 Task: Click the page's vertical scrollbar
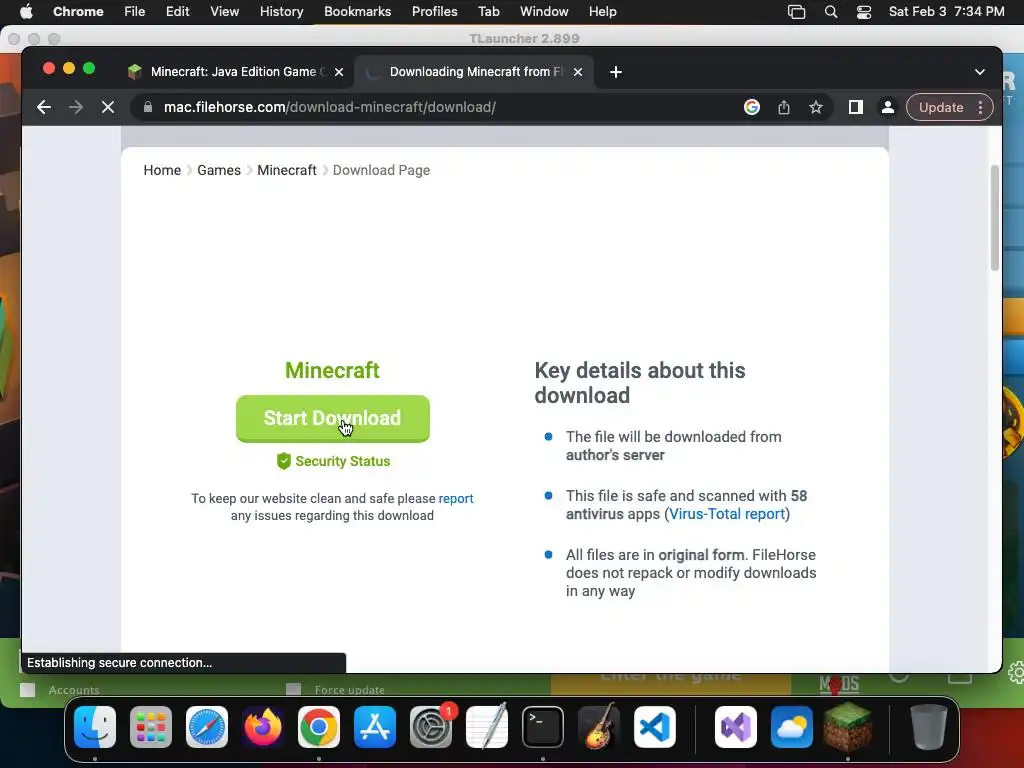tap(995, 217)
